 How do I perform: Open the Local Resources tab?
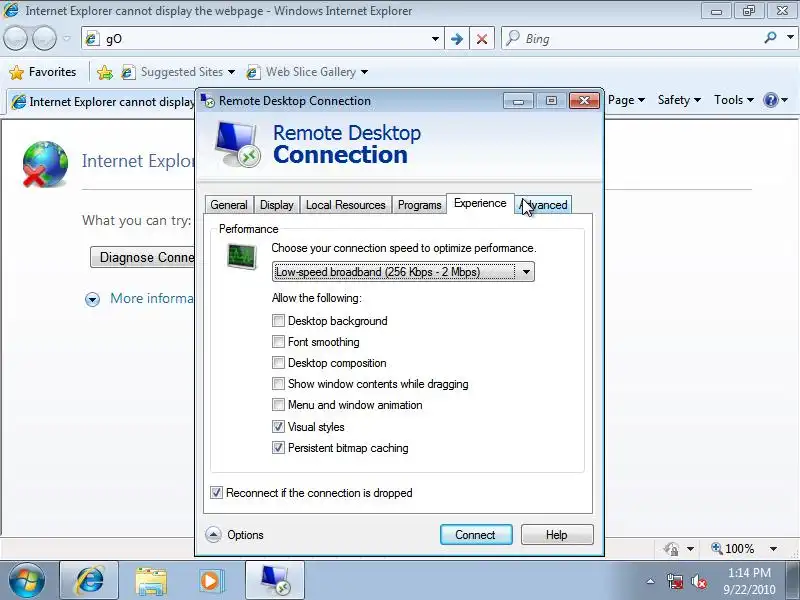[345, 205]
